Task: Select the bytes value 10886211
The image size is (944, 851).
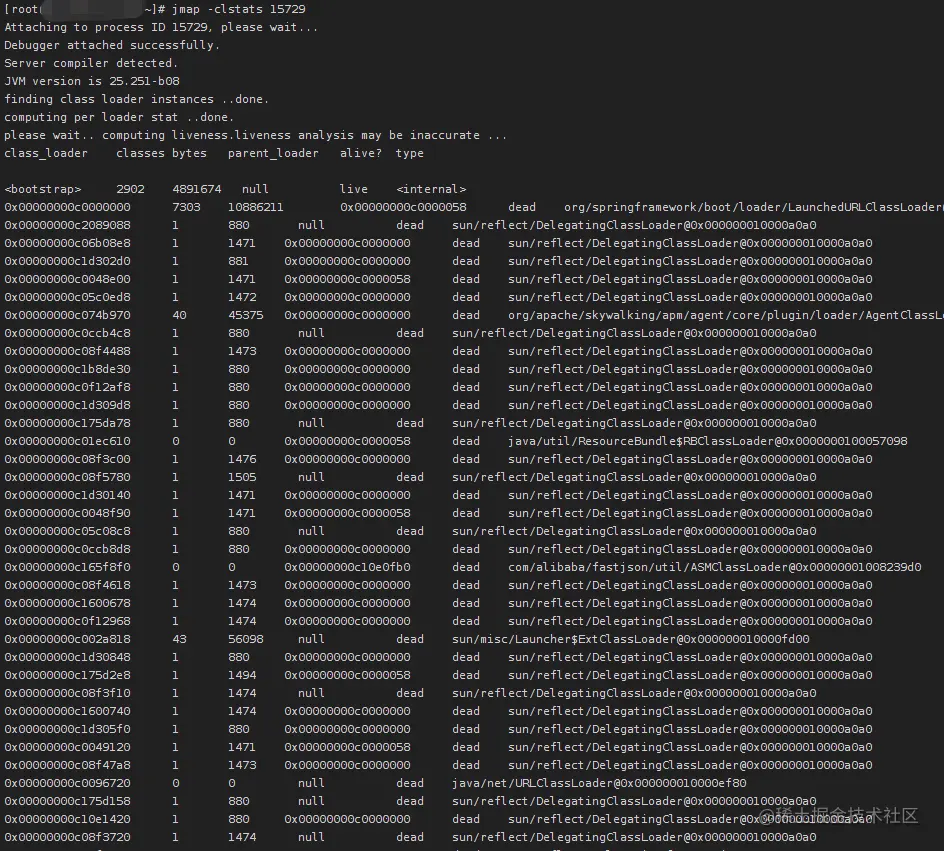Action: [255, 207]
